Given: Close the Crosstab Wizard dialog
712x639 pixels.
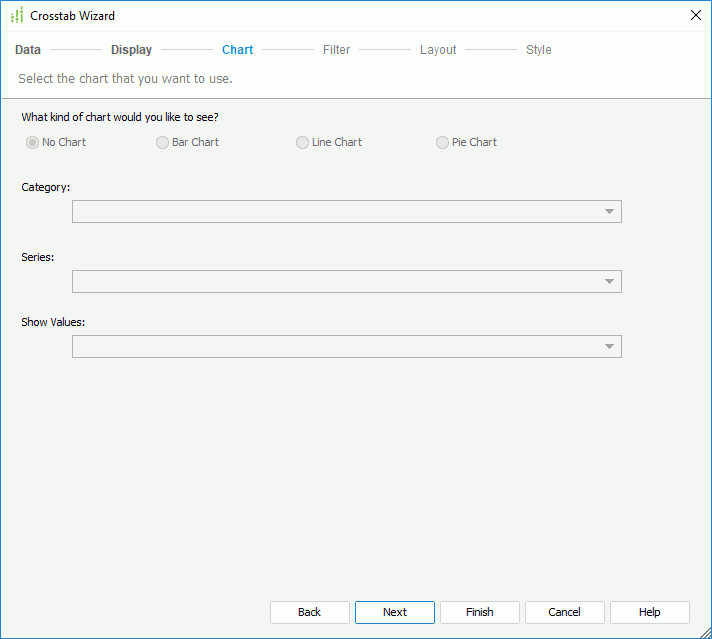Looking at the screenshot, I should (695, 15).
